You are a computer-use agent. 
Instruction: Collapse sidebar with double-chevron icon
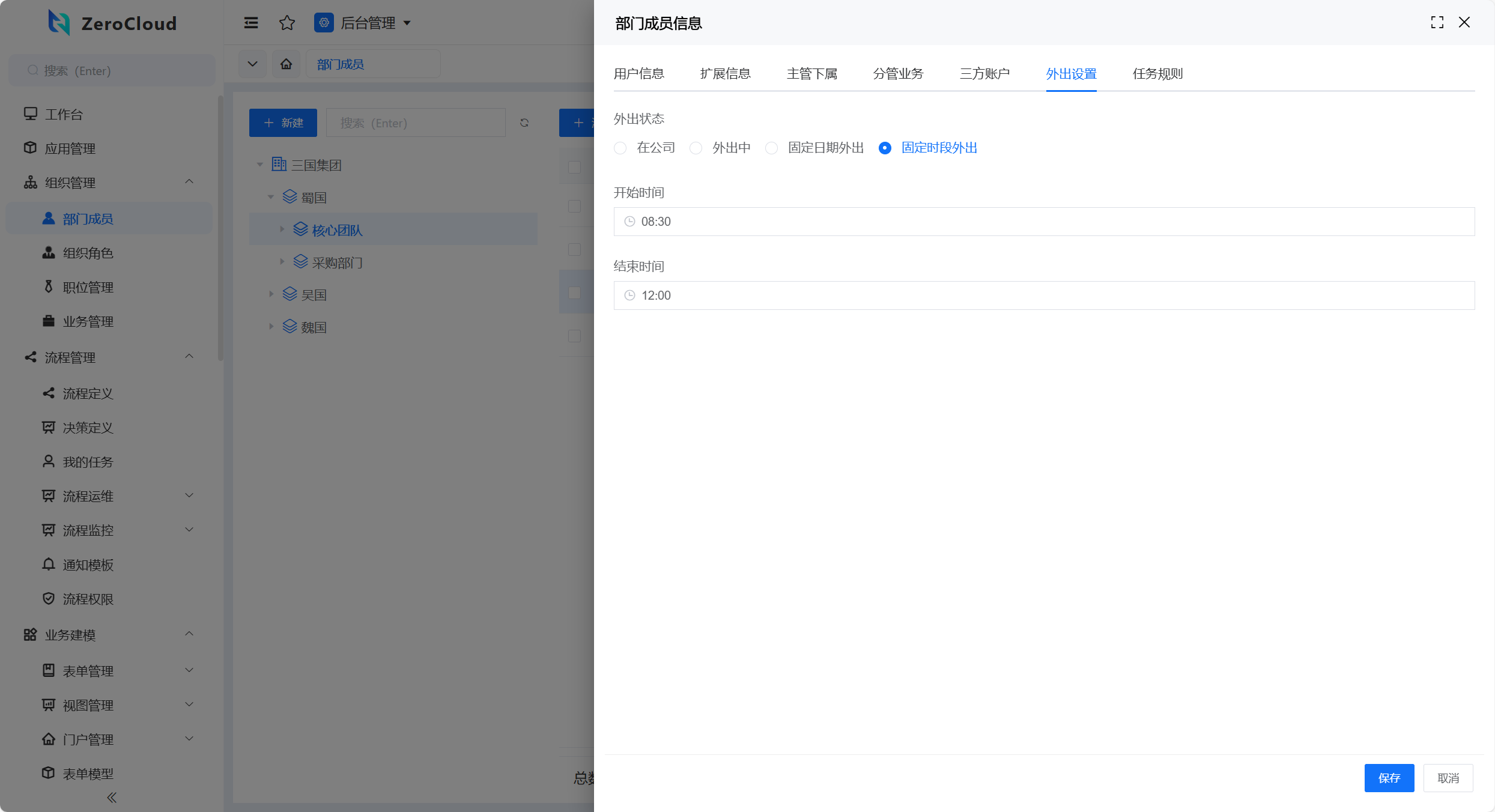point(112,798)
